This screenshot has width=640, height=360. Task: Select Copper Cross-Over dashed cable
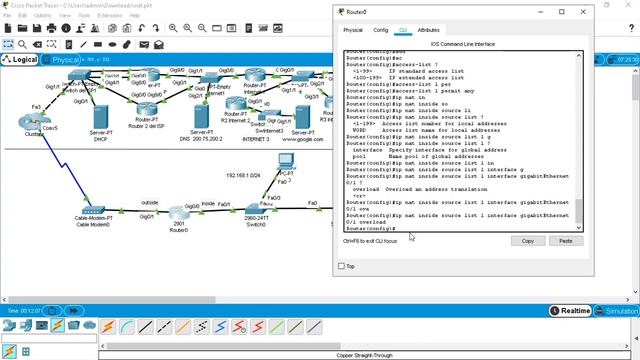click(164, 327)
